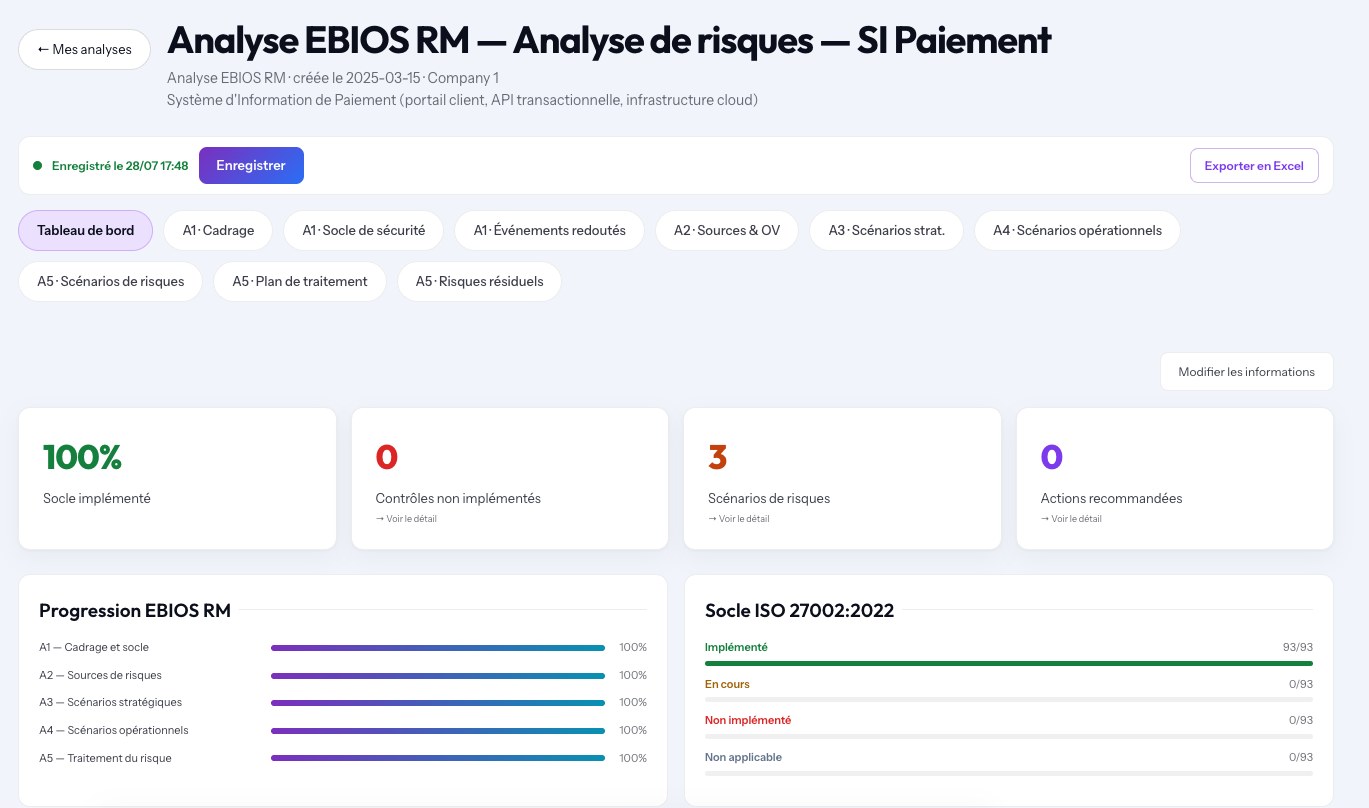The image size is (1369, 808).
Task: Click the page title Analyse EBIOS RM
Action: coord(609,40)
